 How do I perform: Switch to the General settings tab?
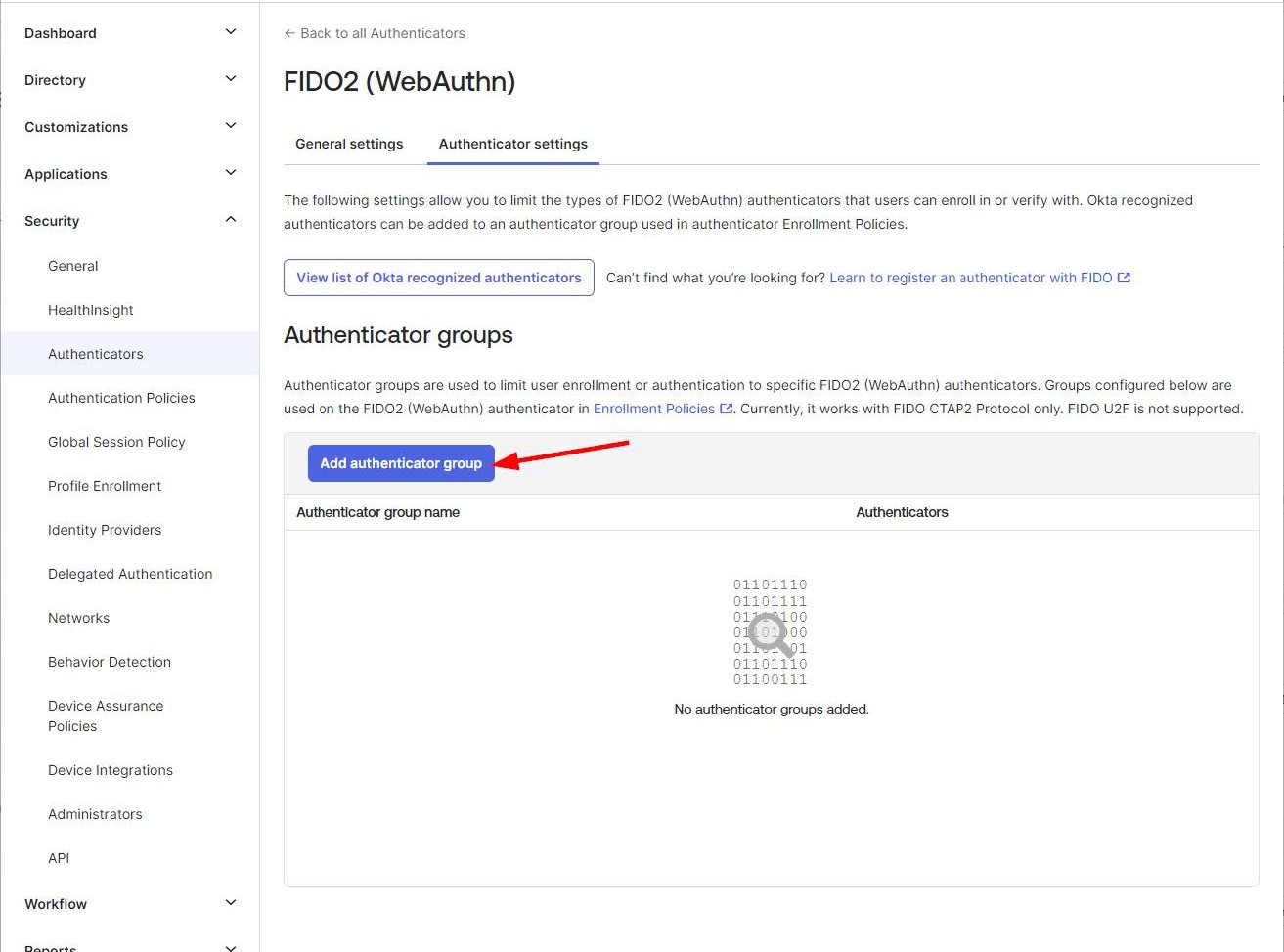coord(349,144)
